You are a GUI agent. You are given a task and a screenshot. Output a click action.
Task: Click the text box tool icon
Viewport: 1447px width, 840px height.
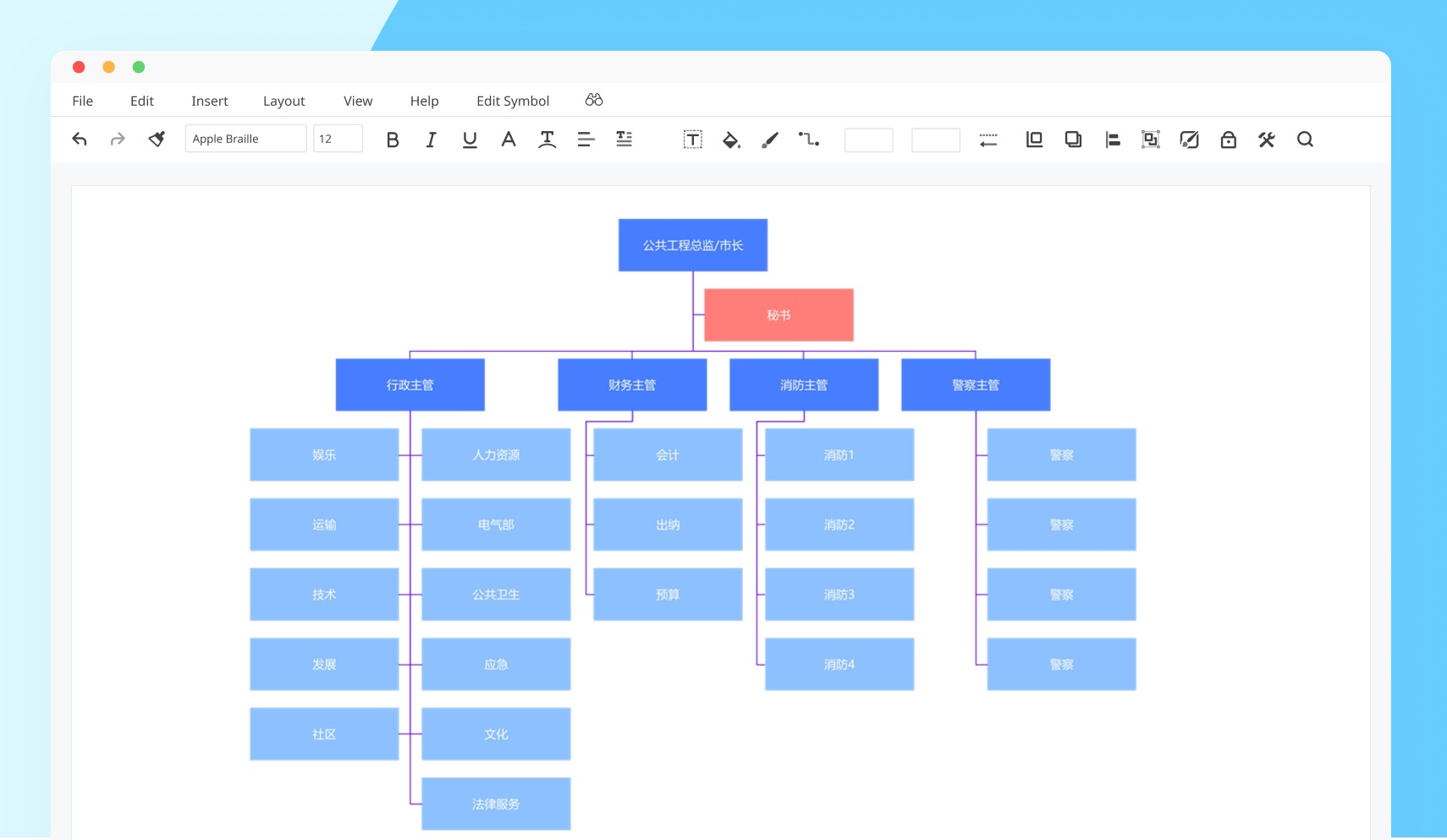point(692,140)
